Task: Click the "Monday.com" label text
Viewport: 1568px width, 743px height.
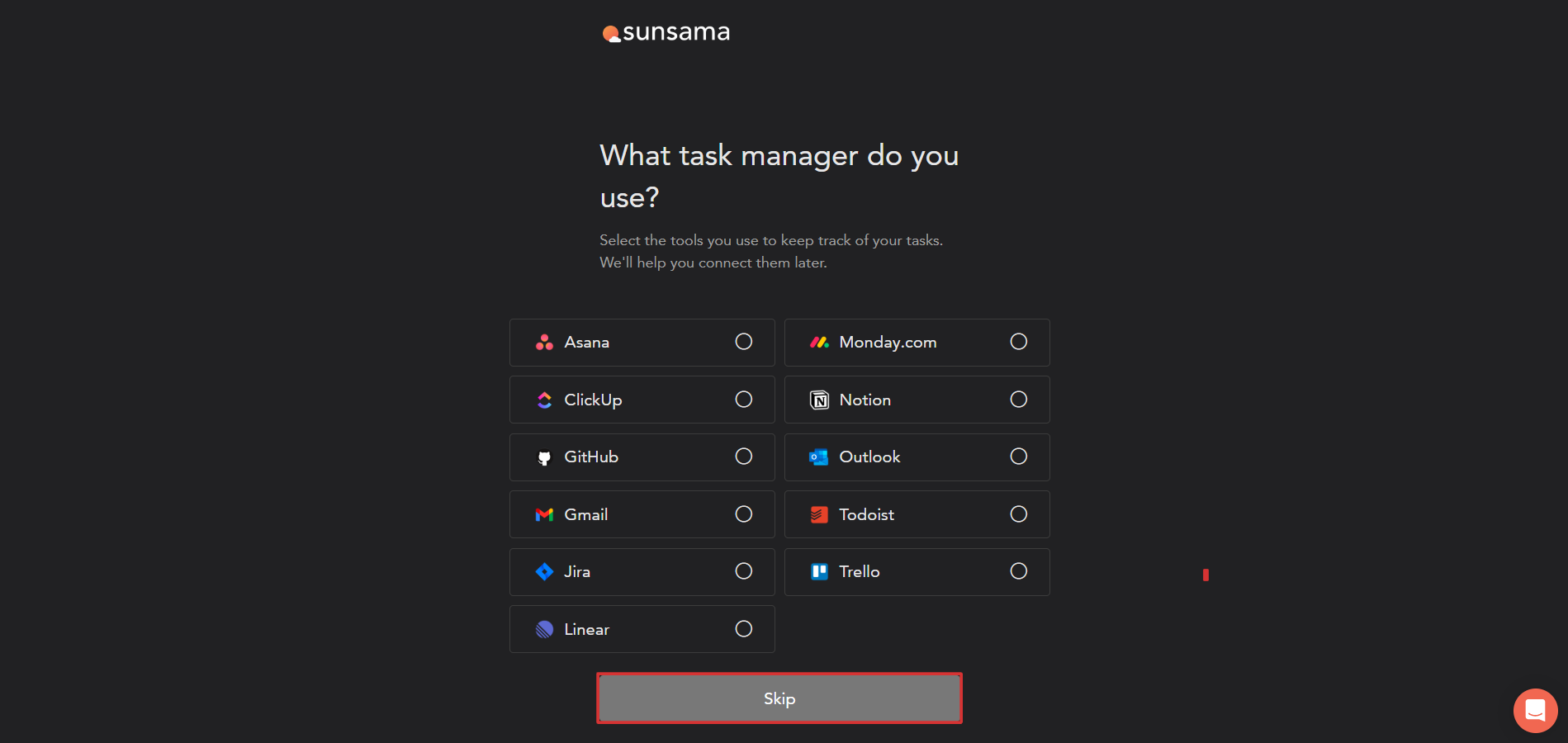Action: coord(888,343)
